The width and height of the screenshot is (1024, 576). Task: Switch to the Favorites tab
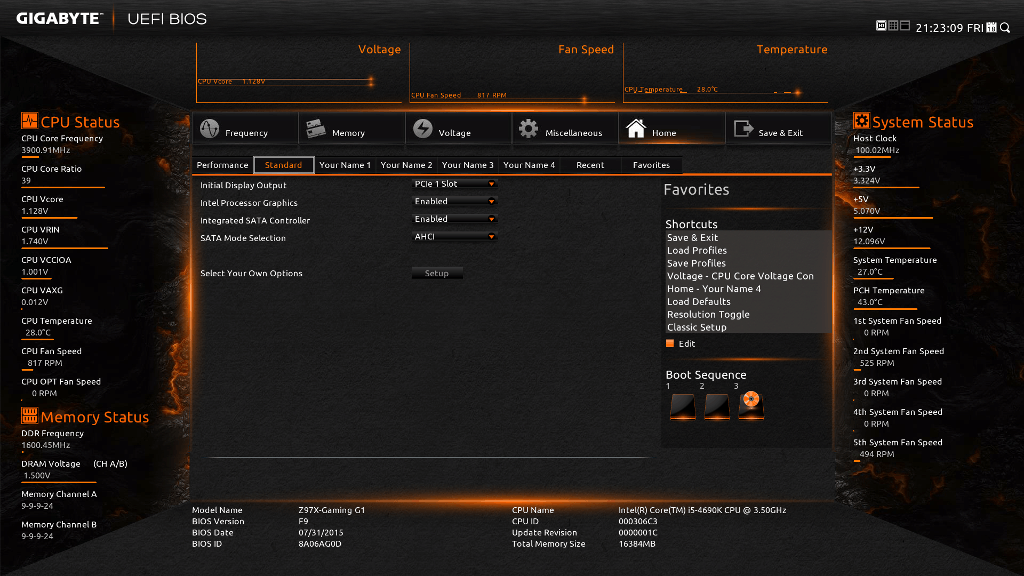(651, 165)
